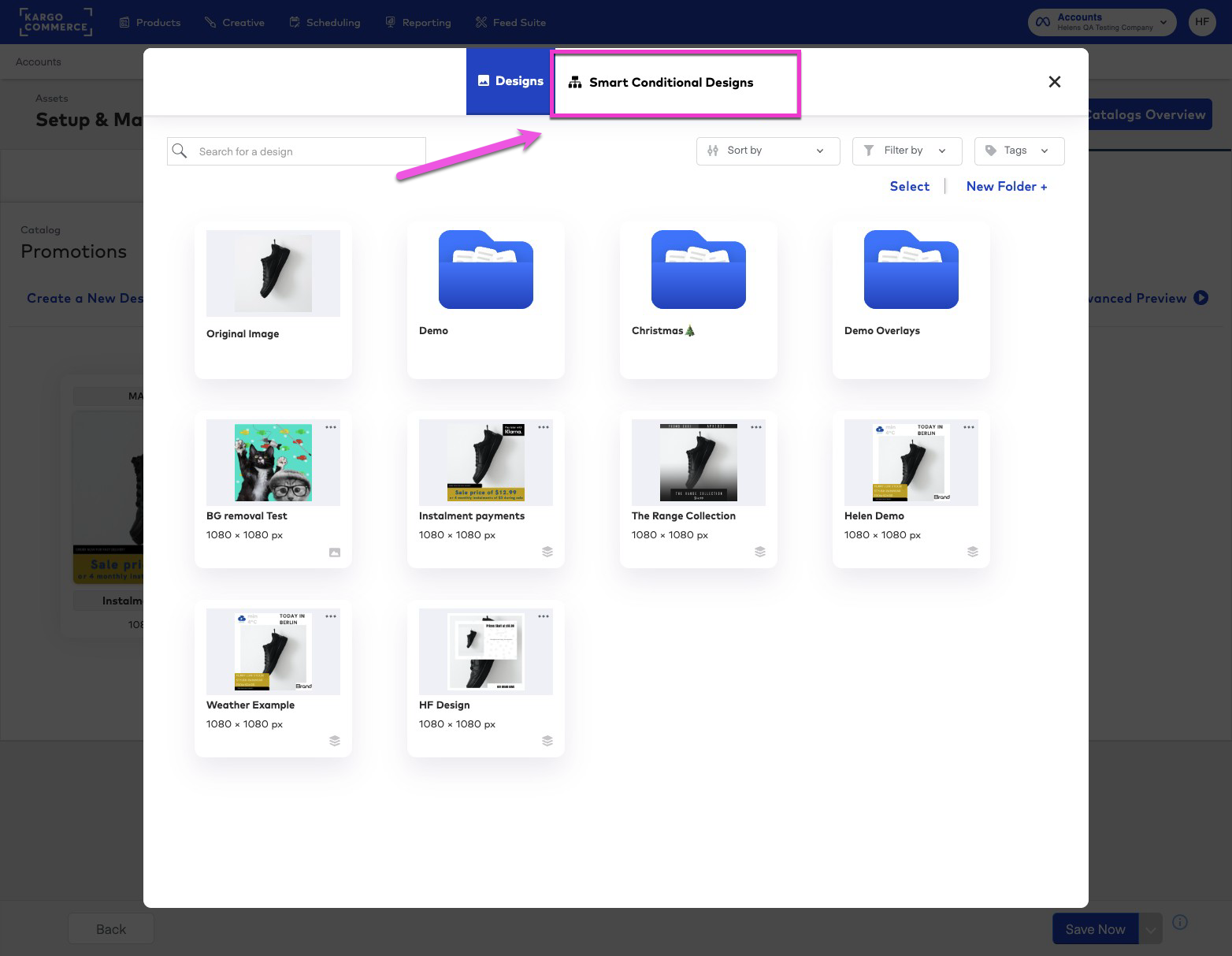Switch to Smart Conditional Designs tab
The width and height of the screenshot is (1232, 956).
tap(670, 83)
